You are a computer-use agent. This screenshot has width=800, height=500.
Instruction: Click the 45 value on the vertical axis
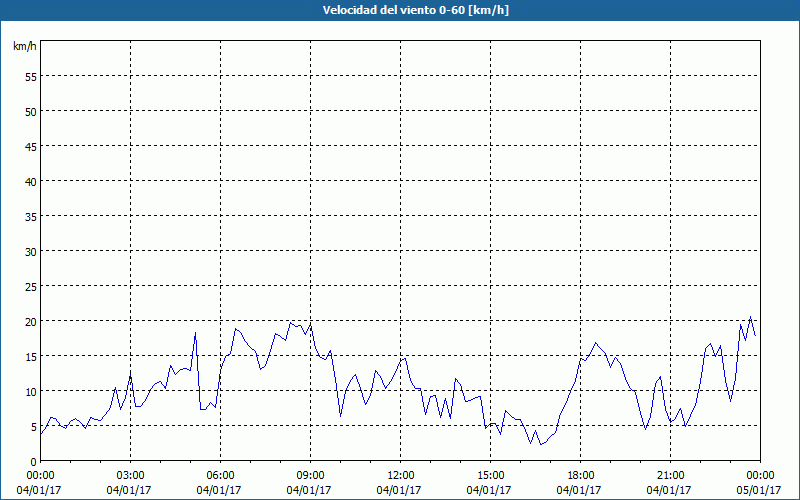click(x=31, y=146)
